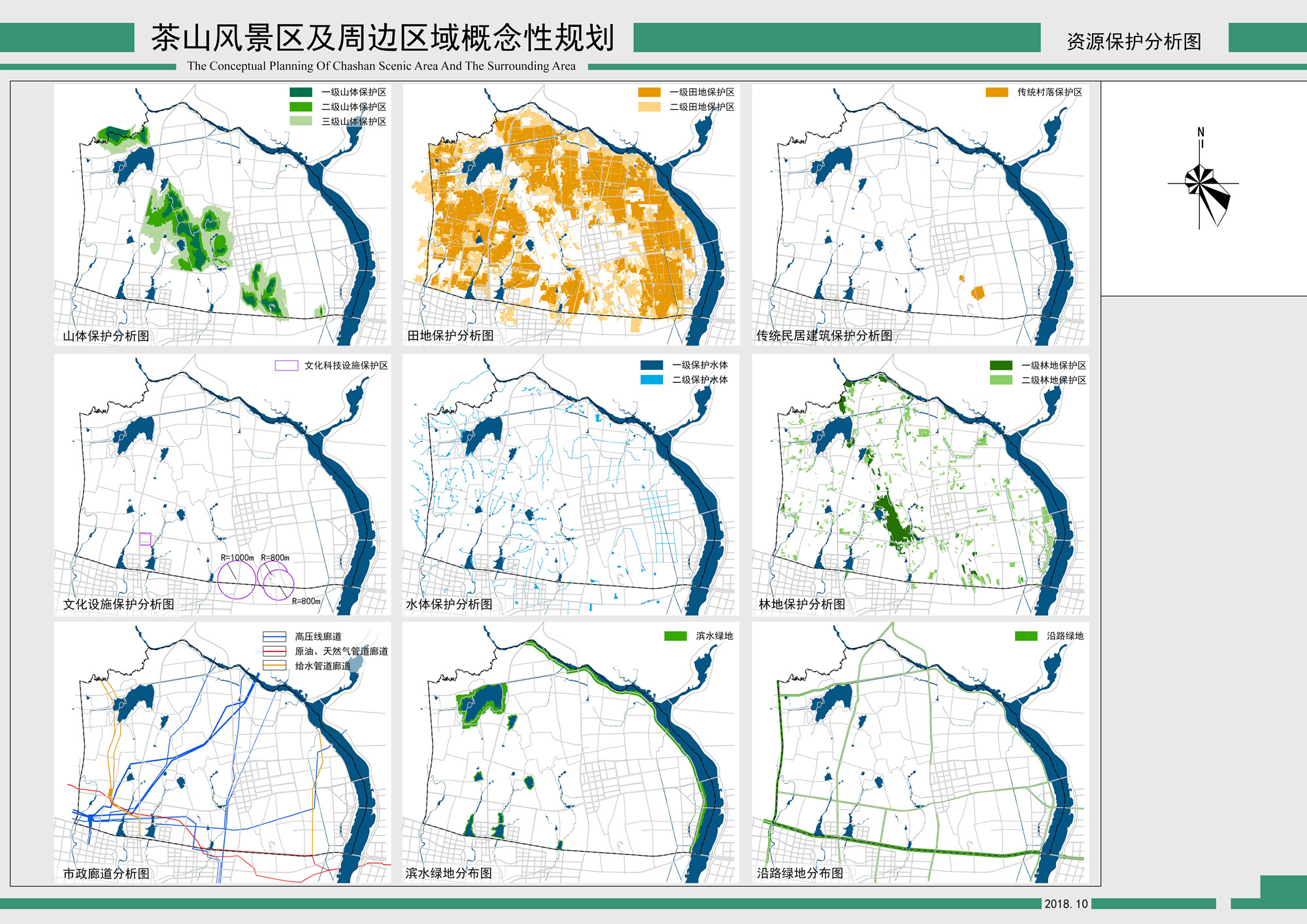The width and height of the screenshot is (1307, 924).
Task: Click the 给水管道廊道 legend text
Action: pyautogui.click(x=323, y=666)
